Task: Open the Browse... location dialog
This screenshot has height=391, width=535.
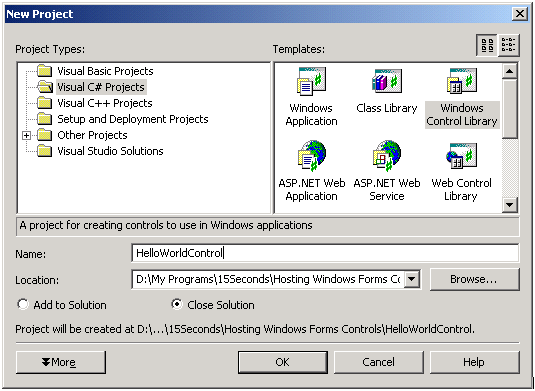Action: (475, 279)
